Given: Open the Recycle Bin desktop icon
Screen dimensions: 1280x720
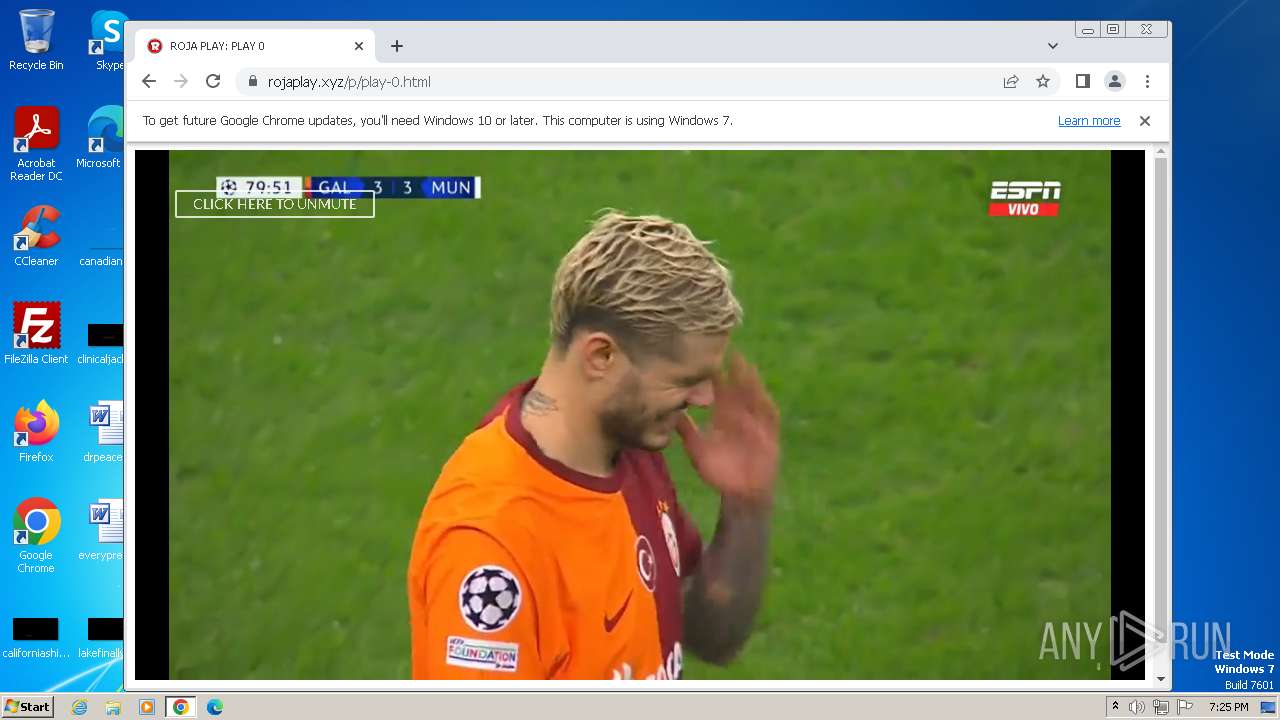Looking at the screenshot, I should (36, 40).
